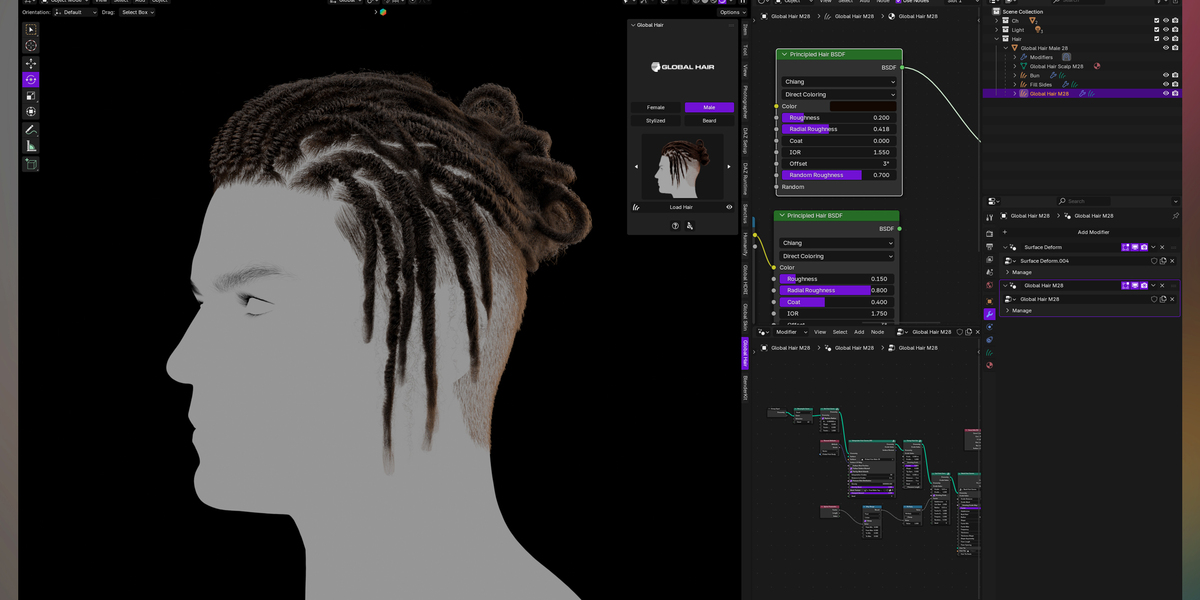
Task: Open the outliner filter options funnel icon
Action: 1159,3
